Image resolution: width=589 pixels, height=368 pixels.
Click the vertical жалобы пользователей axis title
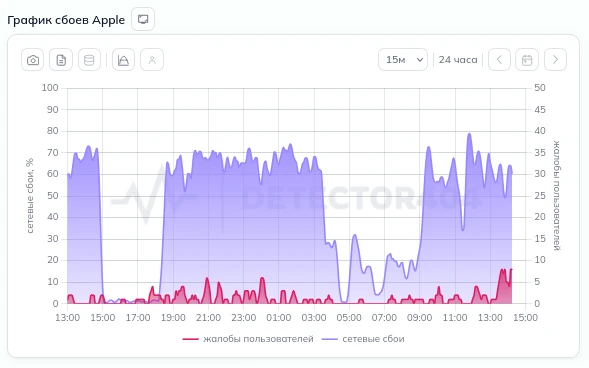(x=556, y=196)
